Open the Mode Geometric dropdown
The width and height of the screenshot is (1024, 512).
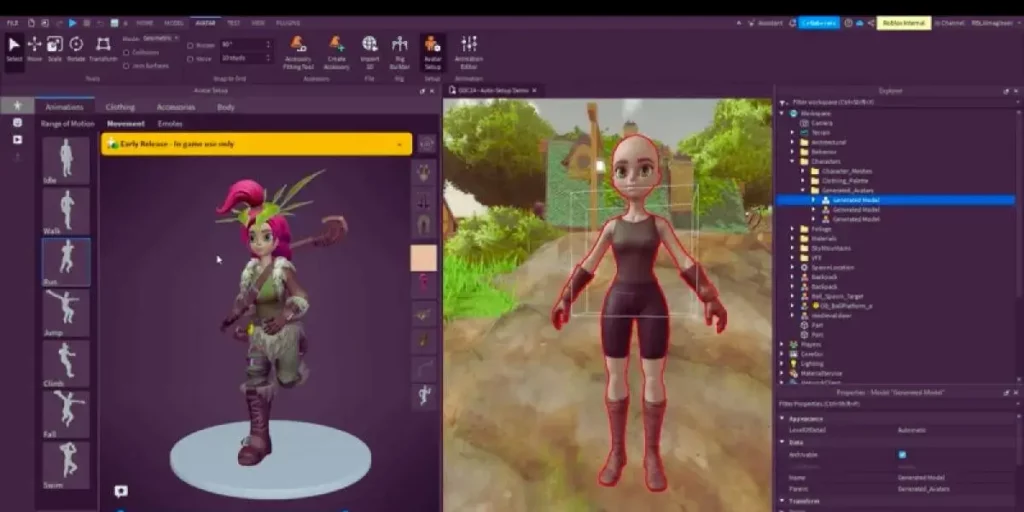pos(161,39)
